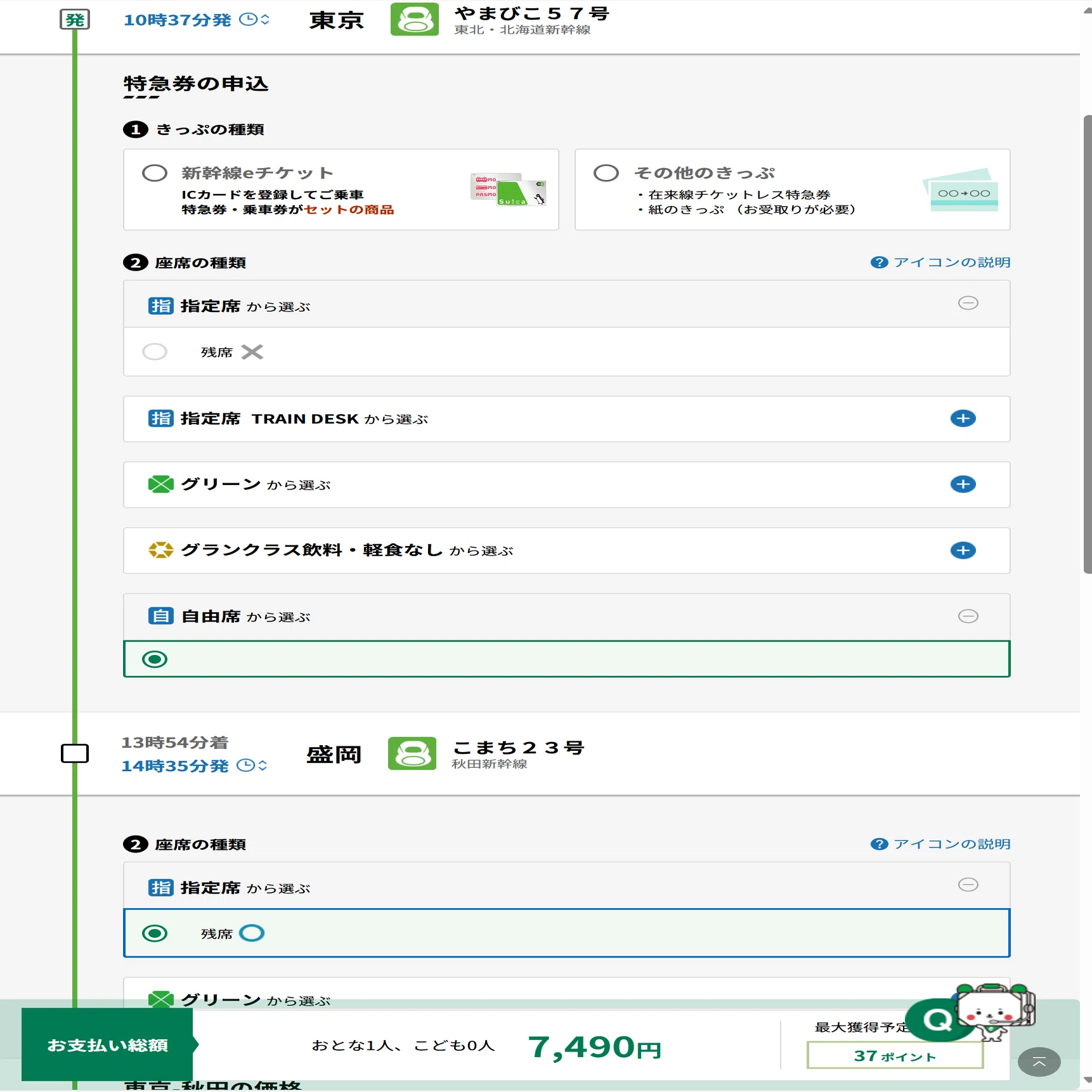
Task: Select the その他のきっぷ radio button
Action: point(606,173)
